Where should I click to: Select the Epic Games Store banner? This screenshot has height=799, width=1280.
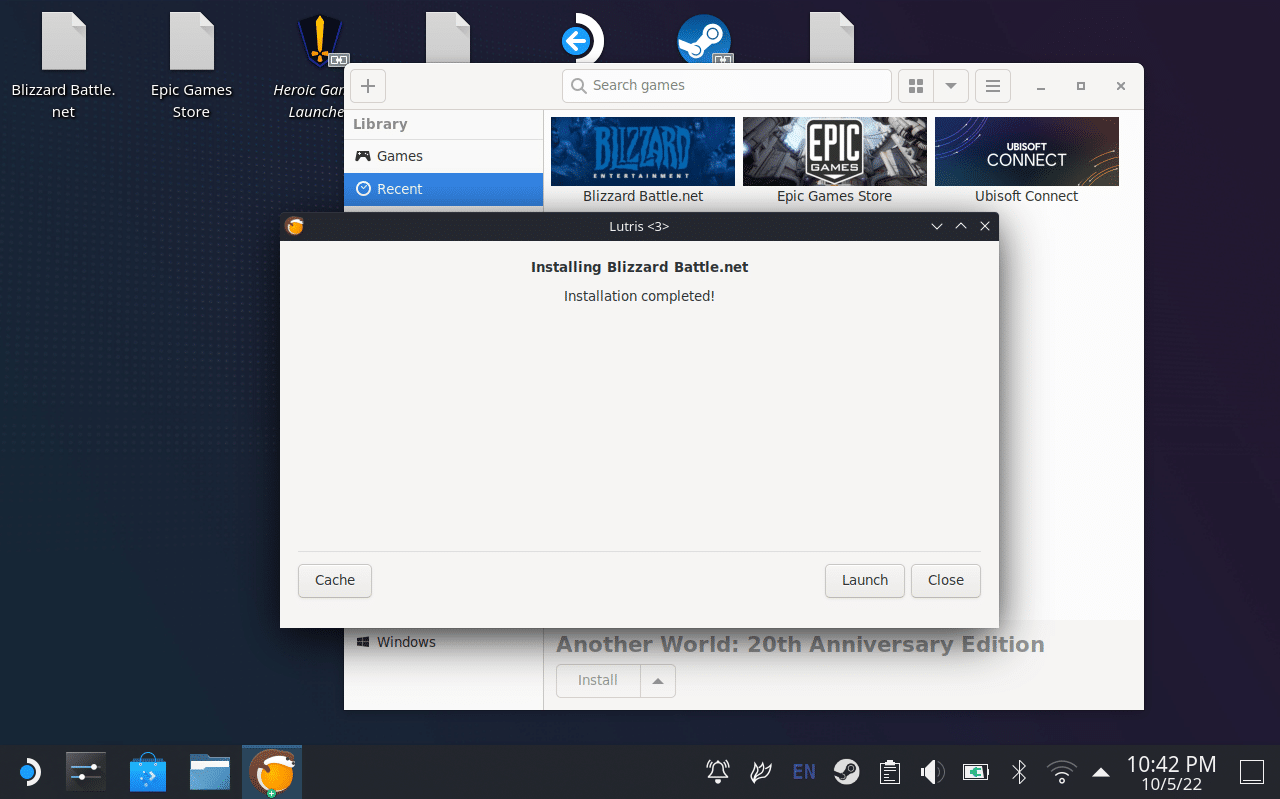pos(835,151)
